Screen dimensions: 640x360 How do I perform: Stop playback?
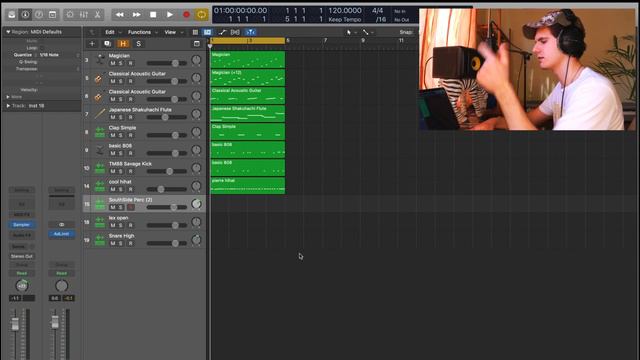point(153,15)
